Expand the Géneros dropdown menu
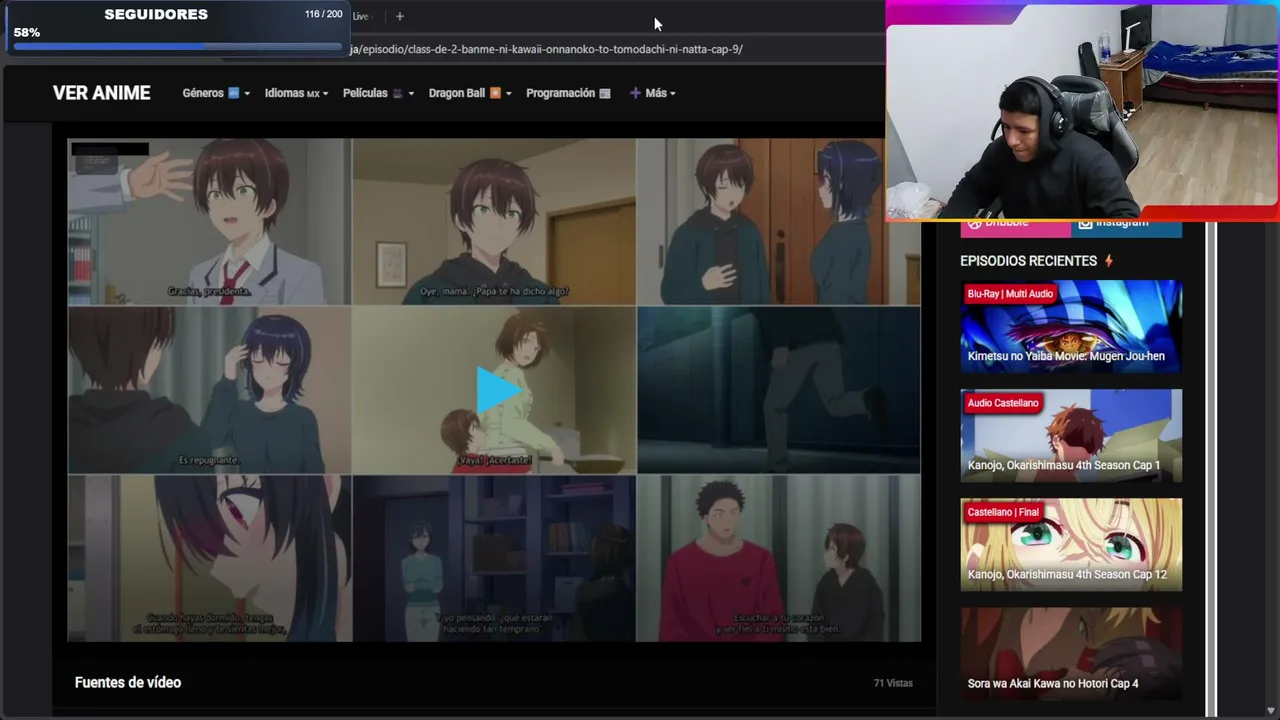Viewport: 1280px width, 720px height. (x=216, y=93)
